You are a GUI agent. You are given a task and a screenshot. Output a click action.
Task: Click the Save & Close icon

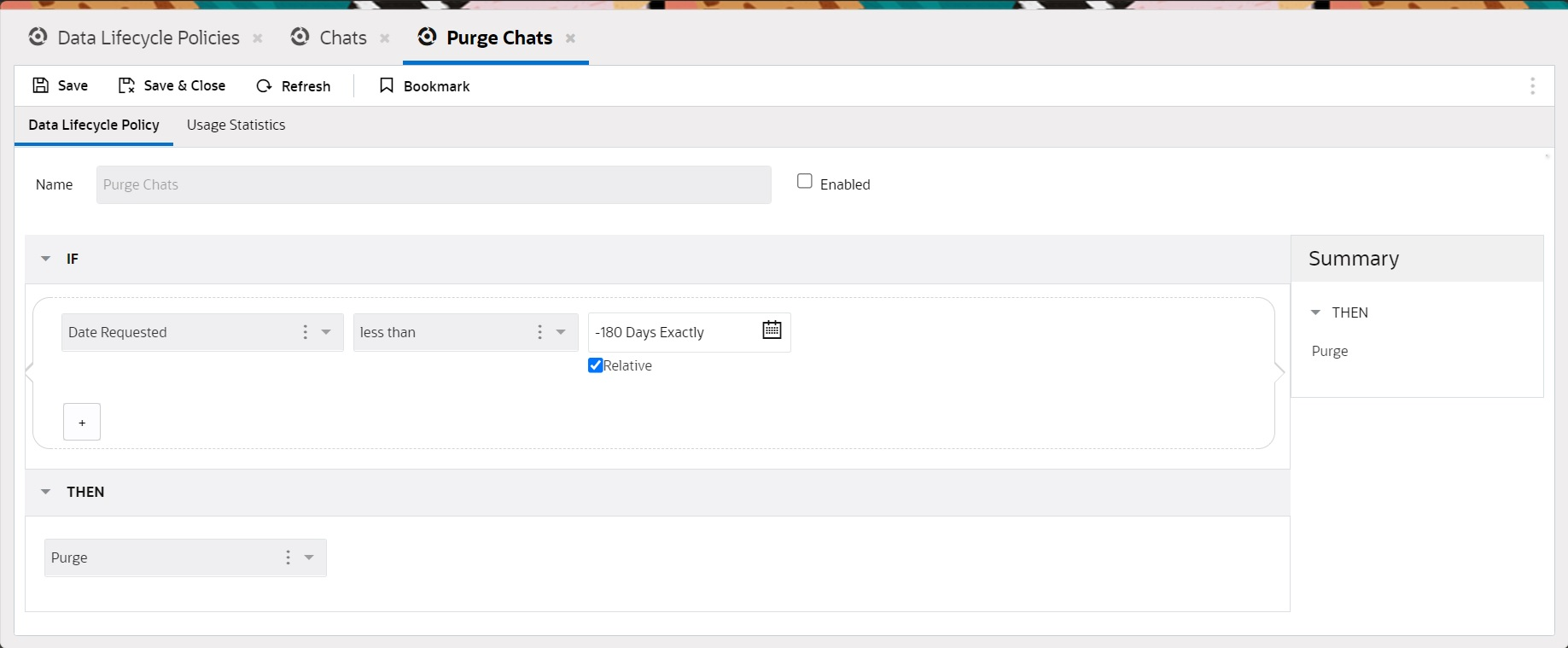pos(126,85)
